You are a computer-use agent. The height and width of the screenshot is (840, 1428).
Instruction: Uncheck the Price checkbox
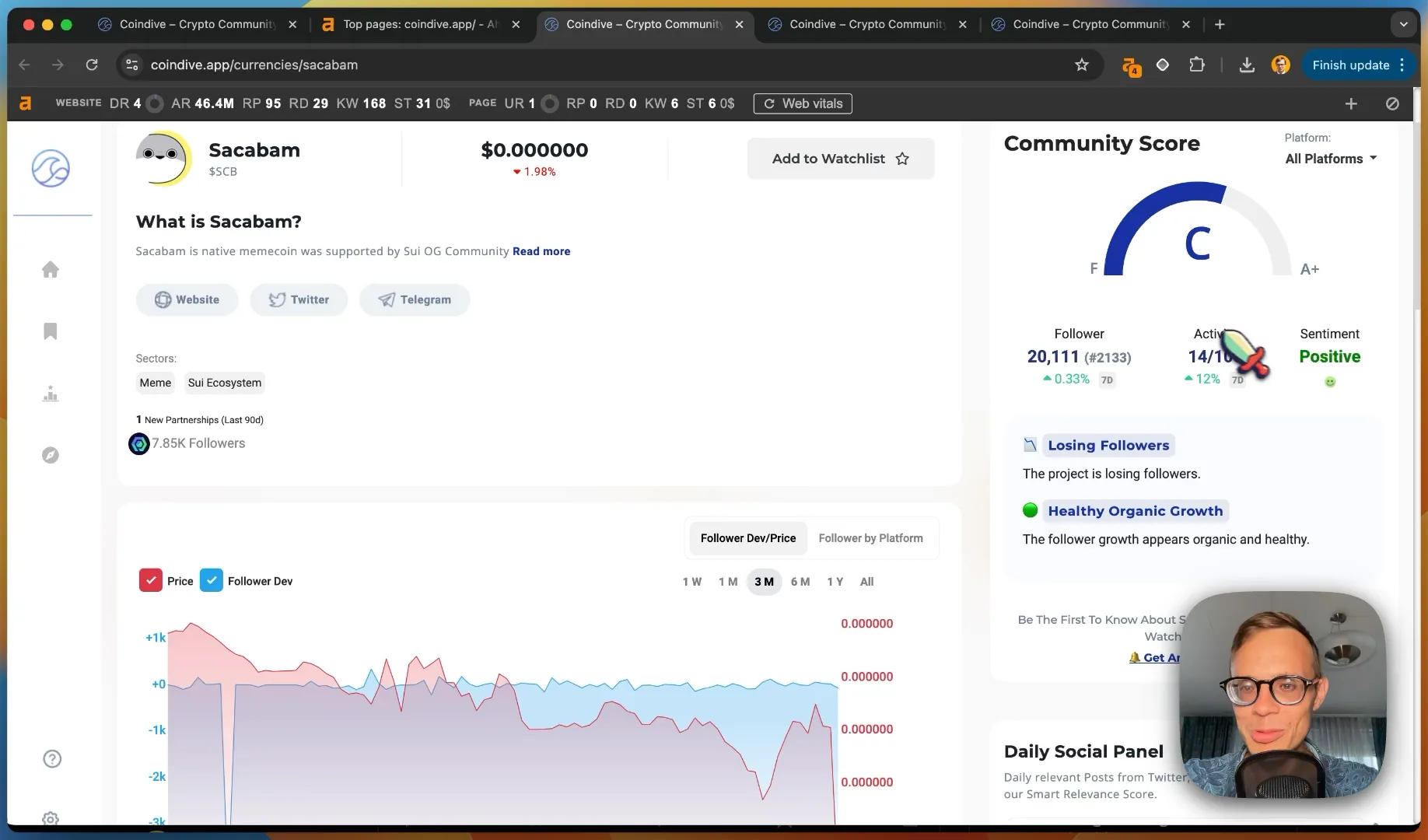pos(150,580)
